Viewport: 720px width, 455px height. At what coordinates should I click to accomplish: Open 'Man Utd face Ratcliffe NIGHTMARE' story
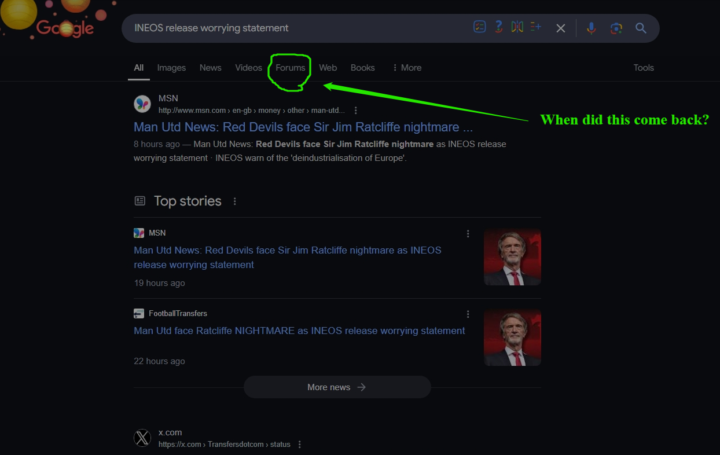click(299, 331)
